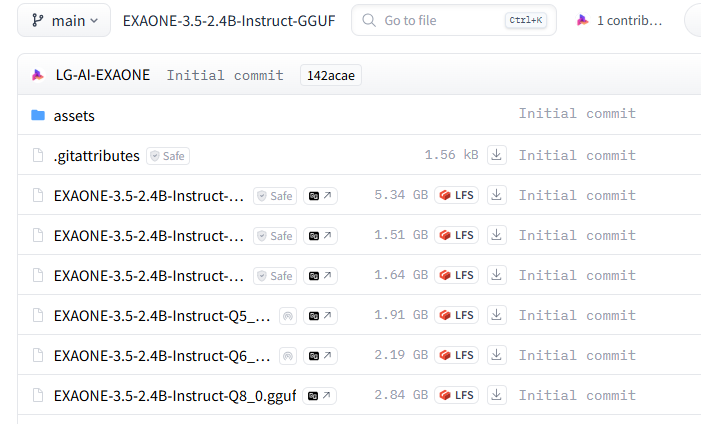Open the 1 contributor link

click(x=620, y=21)
